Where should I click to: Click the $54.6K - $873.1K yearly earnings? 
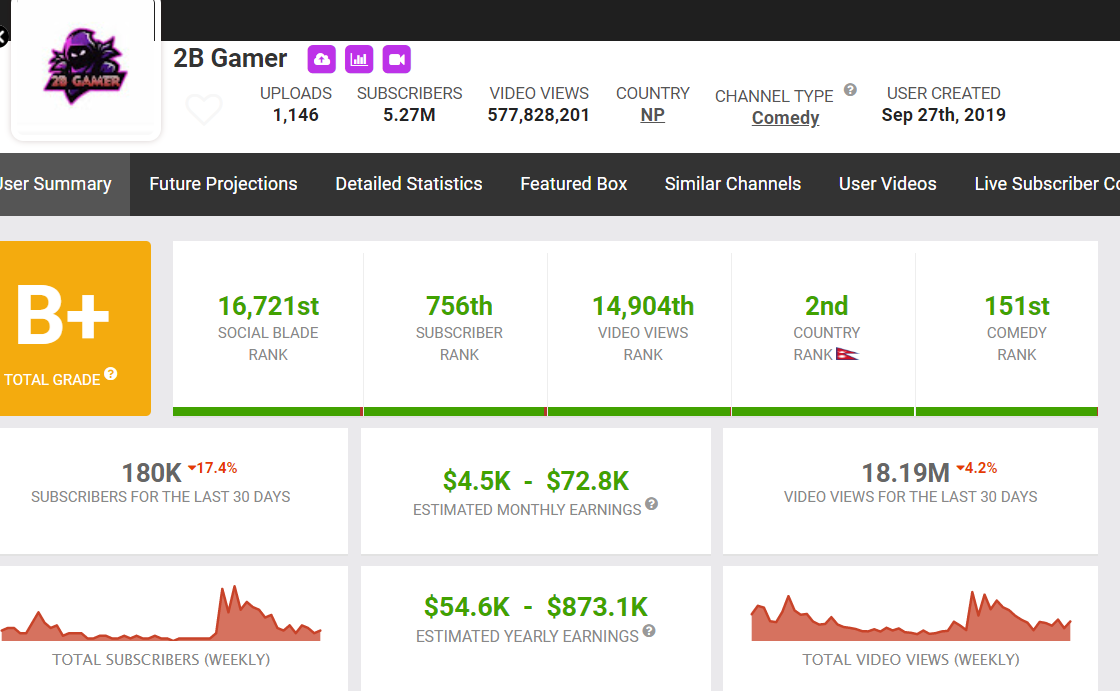[536, 607]
